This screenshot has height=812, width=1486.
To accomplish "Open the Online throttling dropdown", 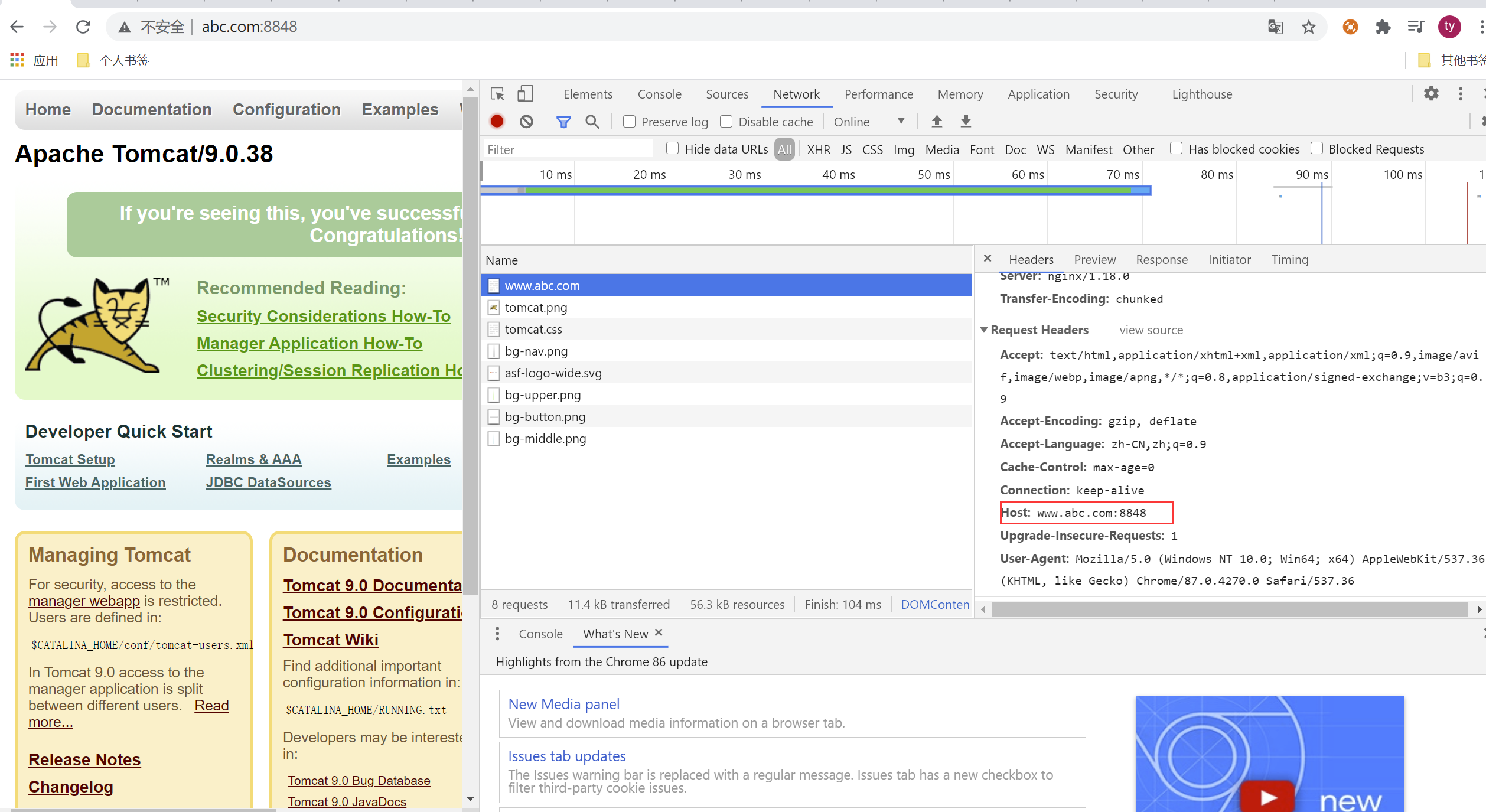I will point(869,122).
